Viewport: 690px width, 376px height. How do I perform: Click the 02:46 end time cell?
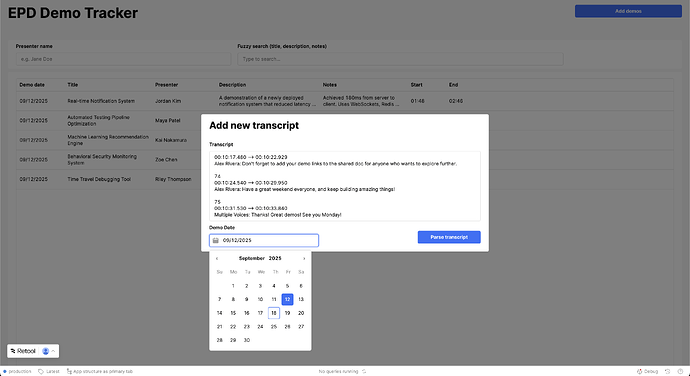456,101
